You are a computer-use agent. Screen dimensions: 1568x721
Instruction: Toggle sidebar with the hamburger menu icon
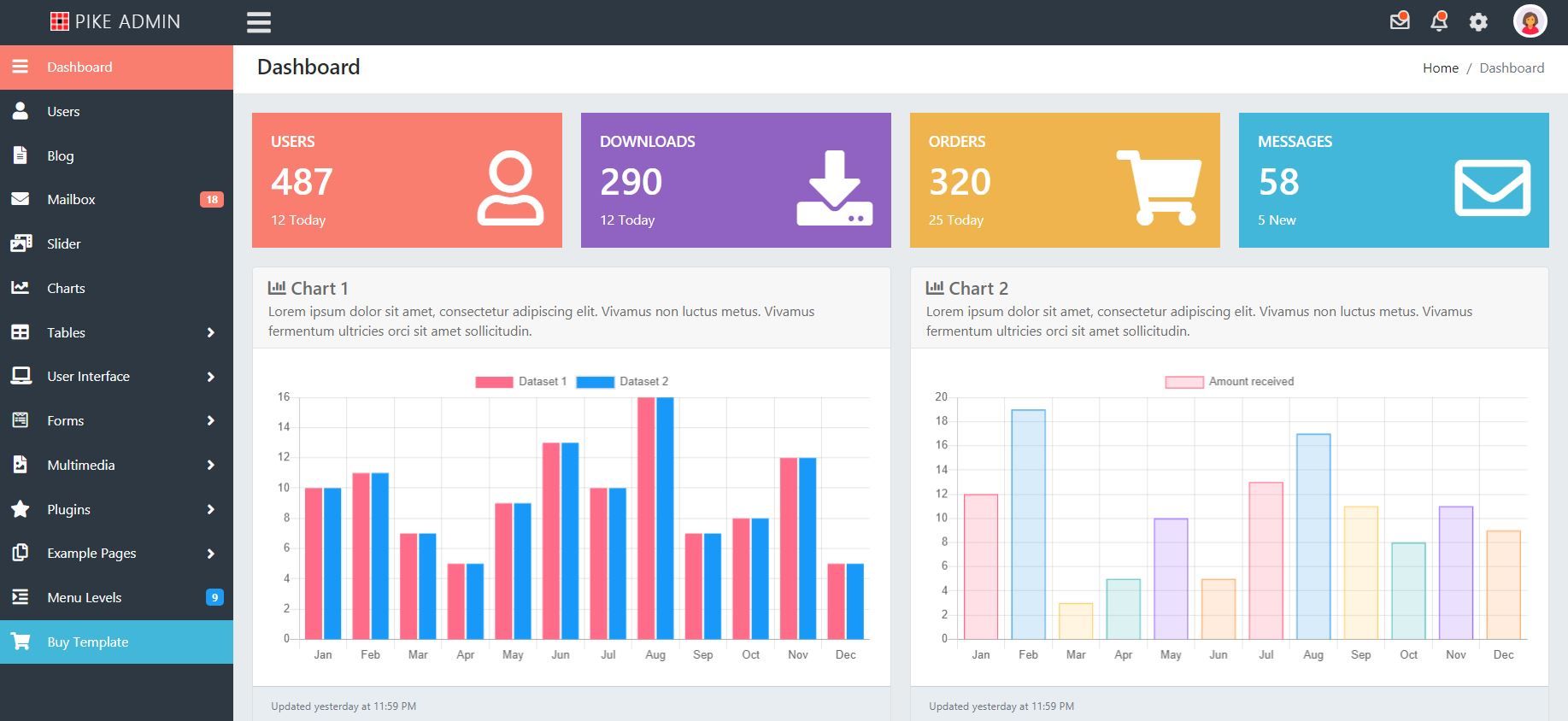(x=259, y=22)
